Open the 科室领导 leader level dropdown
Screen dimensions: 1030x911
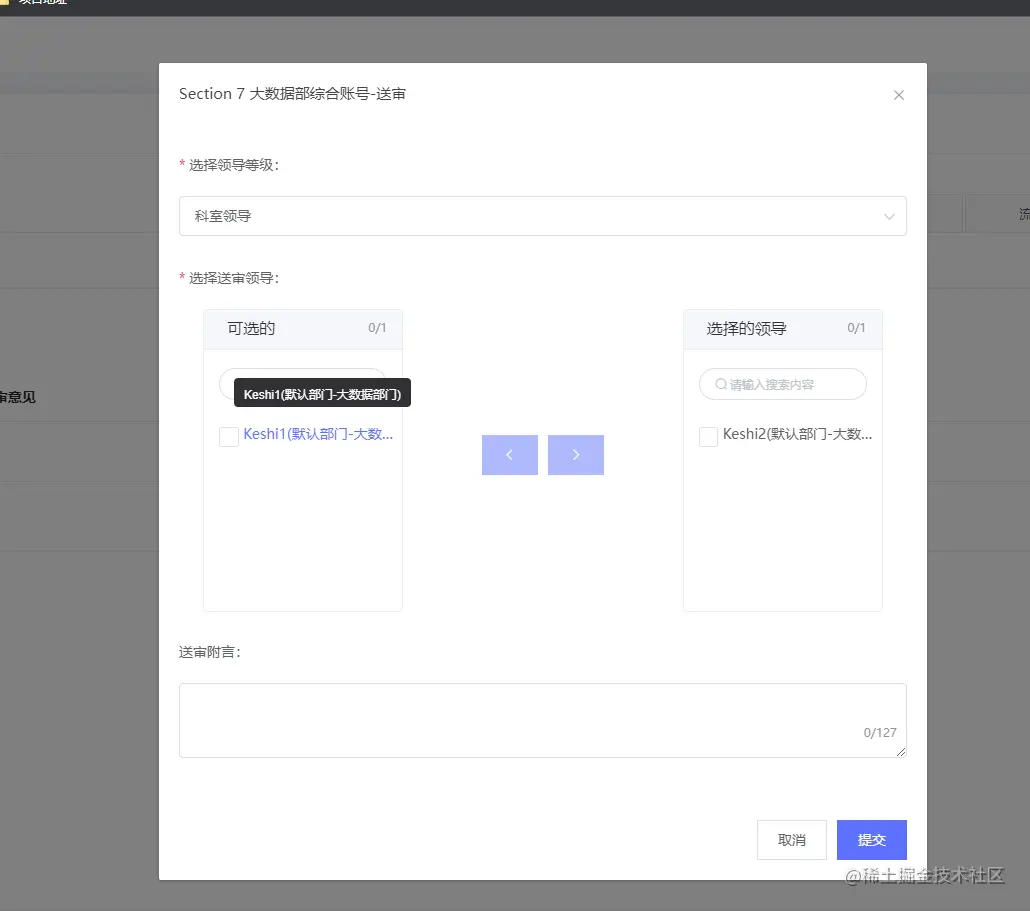coord(543,216)
